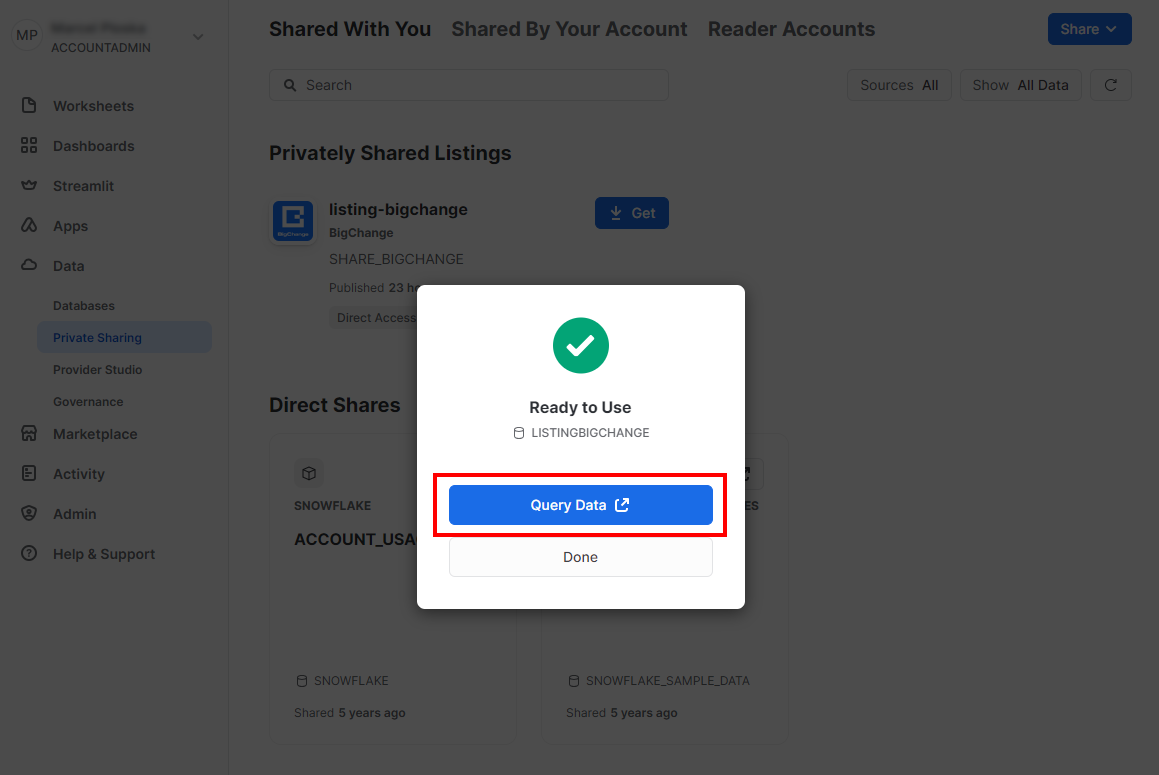The image size is (1159, 775).
Task: Open Help & Support icon
Action: tap(29, 554)
